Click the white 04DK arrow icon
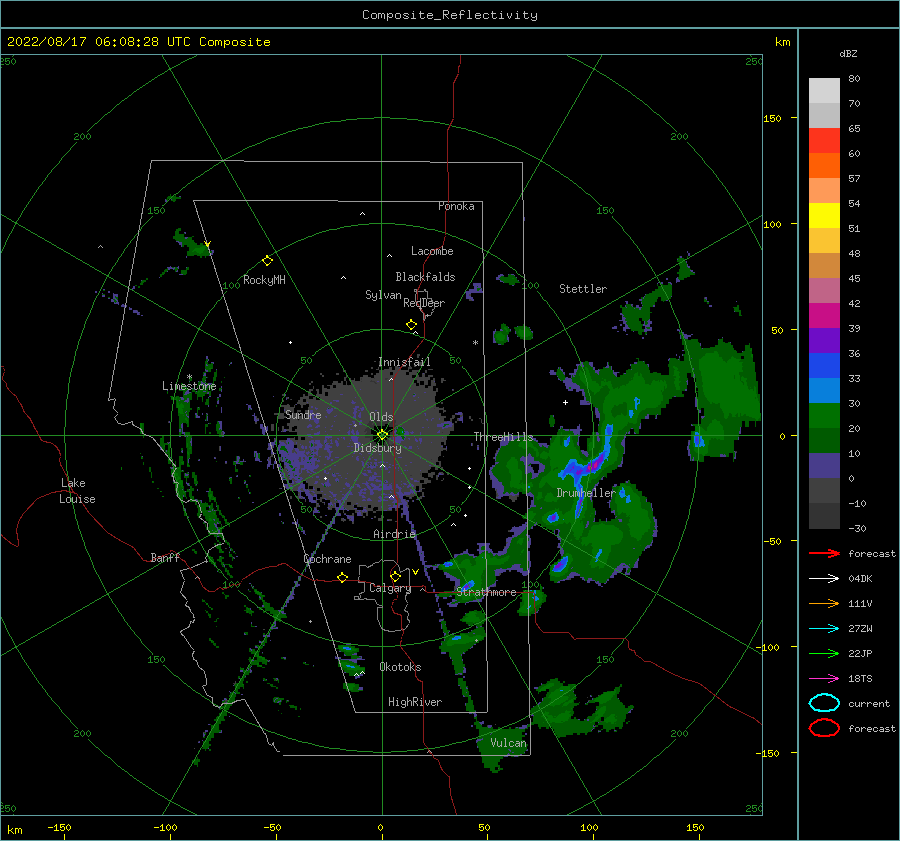The height and width of the screenshot is (841, 900). click(824, 578)
